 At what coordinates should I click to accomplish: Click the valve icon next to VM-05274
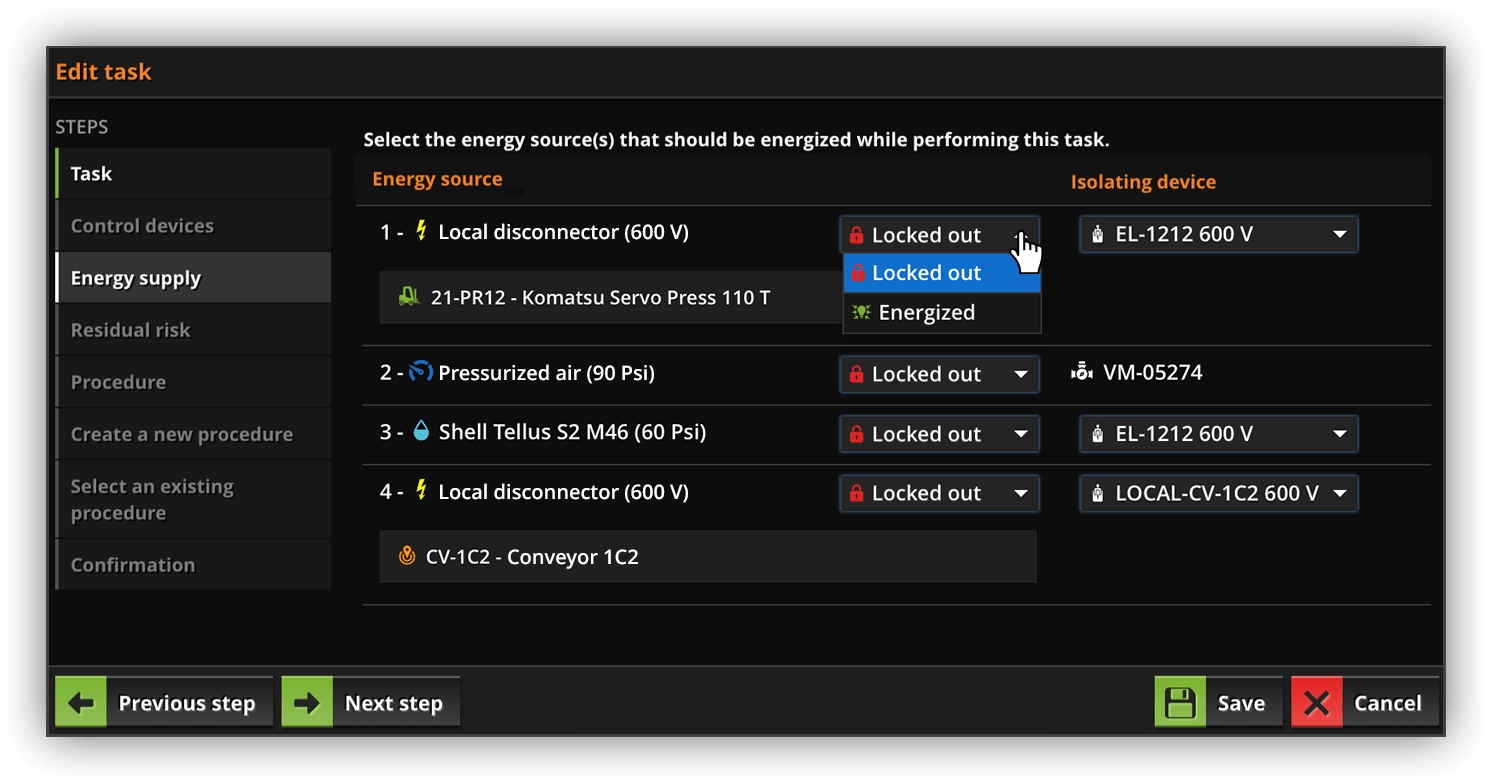pos(1081,373)
